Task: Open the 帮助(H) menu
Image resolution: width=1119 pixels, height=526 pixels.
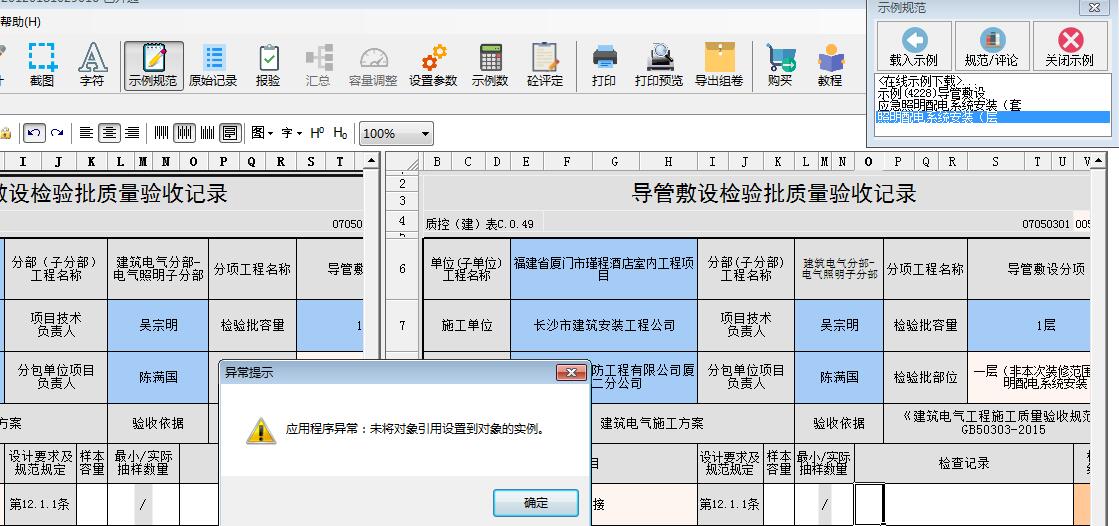Action: (21, 21)
